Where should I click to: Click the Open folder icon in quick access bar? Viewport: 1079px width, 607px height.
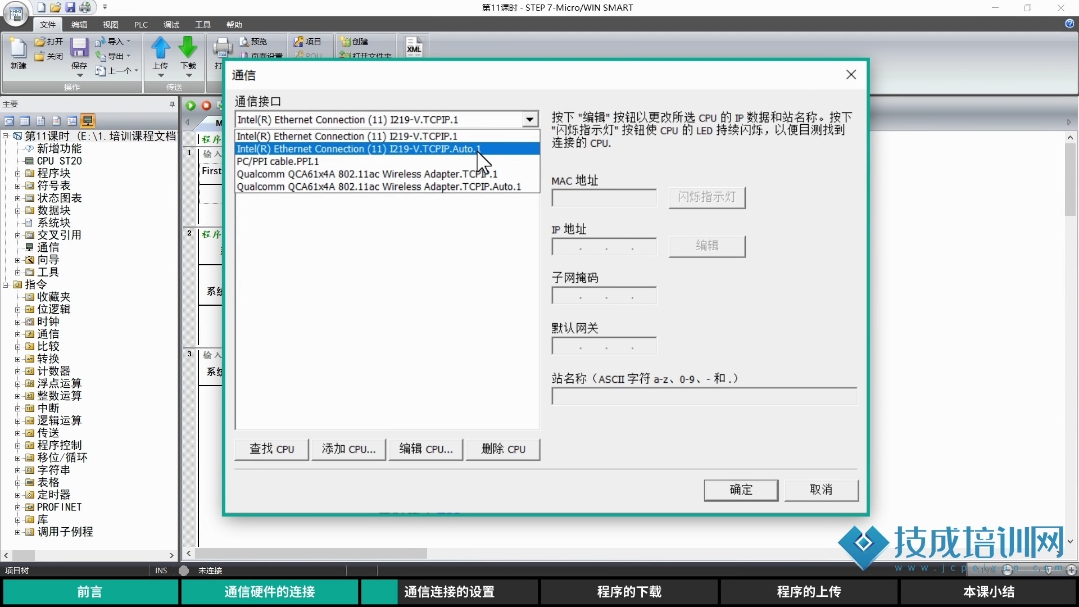(55, 8)
